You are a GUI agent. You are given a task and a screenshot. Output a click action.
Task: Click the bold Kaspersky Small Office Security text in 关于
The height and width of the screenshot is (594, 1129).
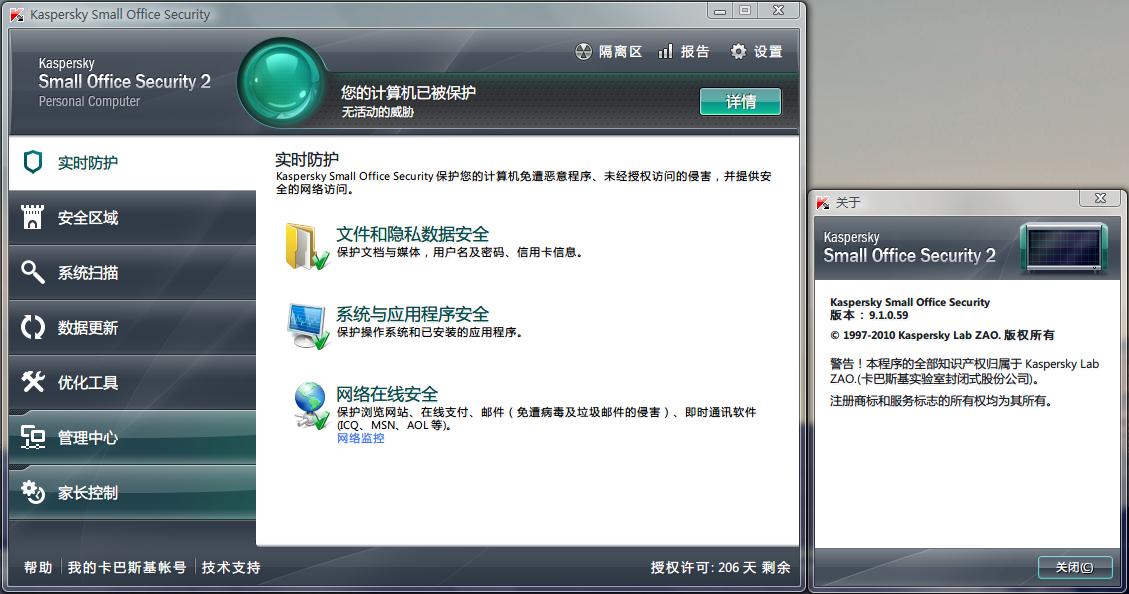(x=910, y=302)
